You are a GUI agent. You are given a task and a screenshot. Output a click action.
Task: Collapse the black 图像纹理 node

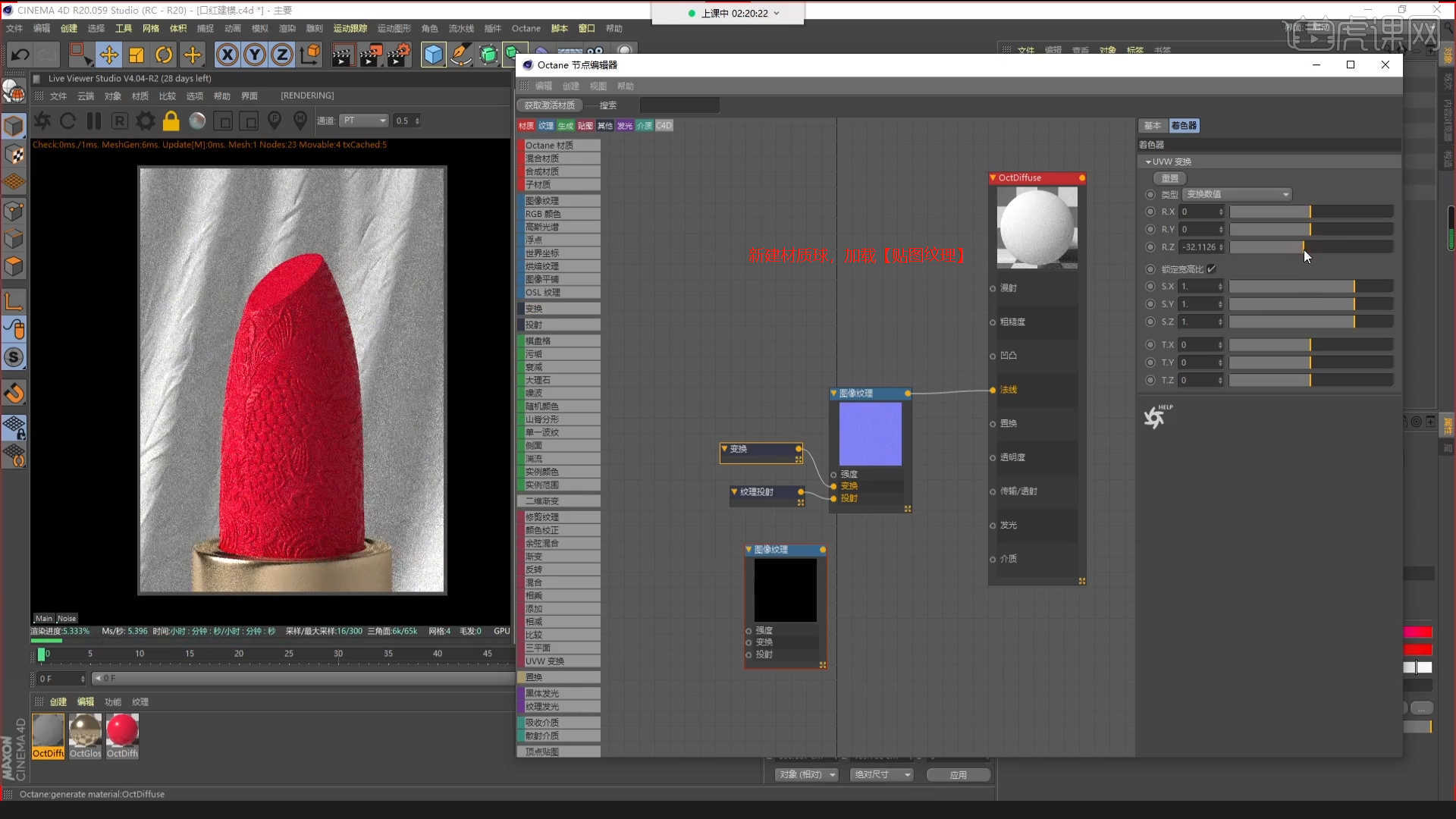748,550
